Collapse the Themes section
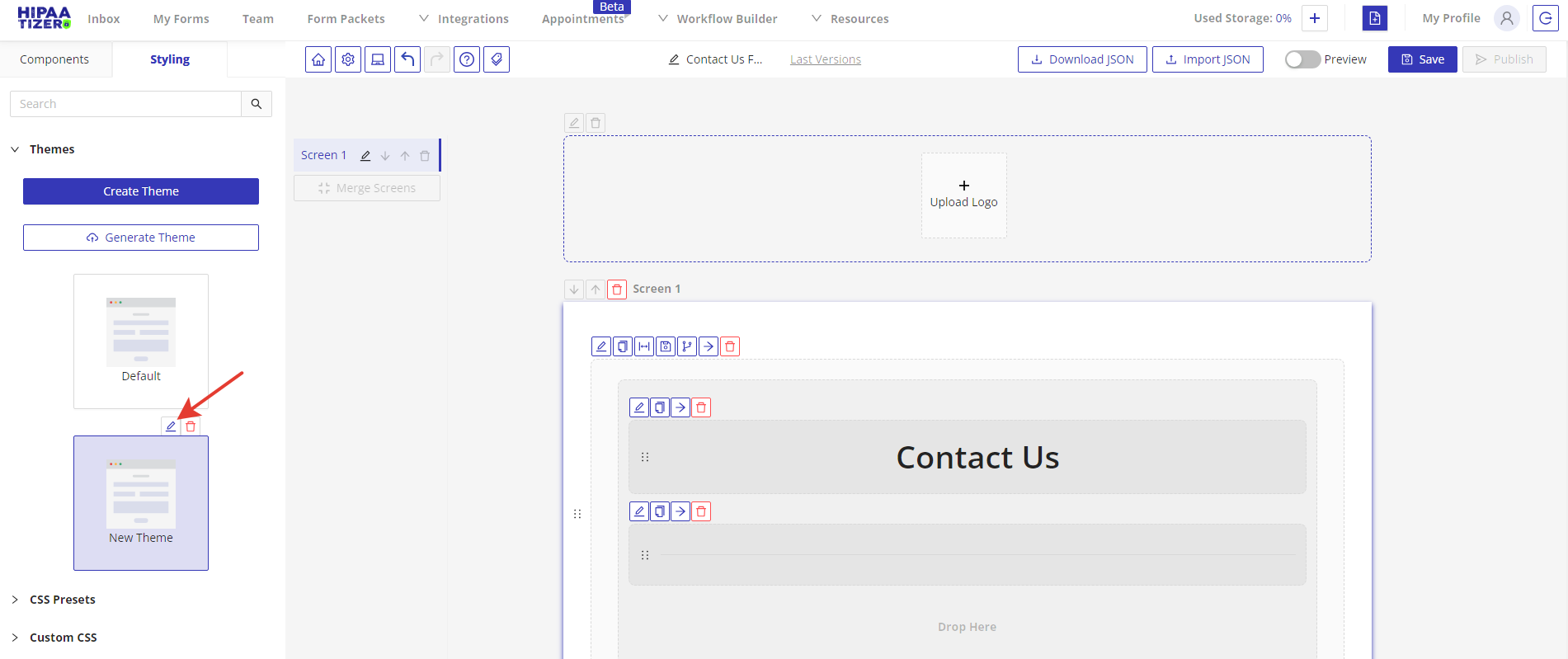 click(15, 149)
